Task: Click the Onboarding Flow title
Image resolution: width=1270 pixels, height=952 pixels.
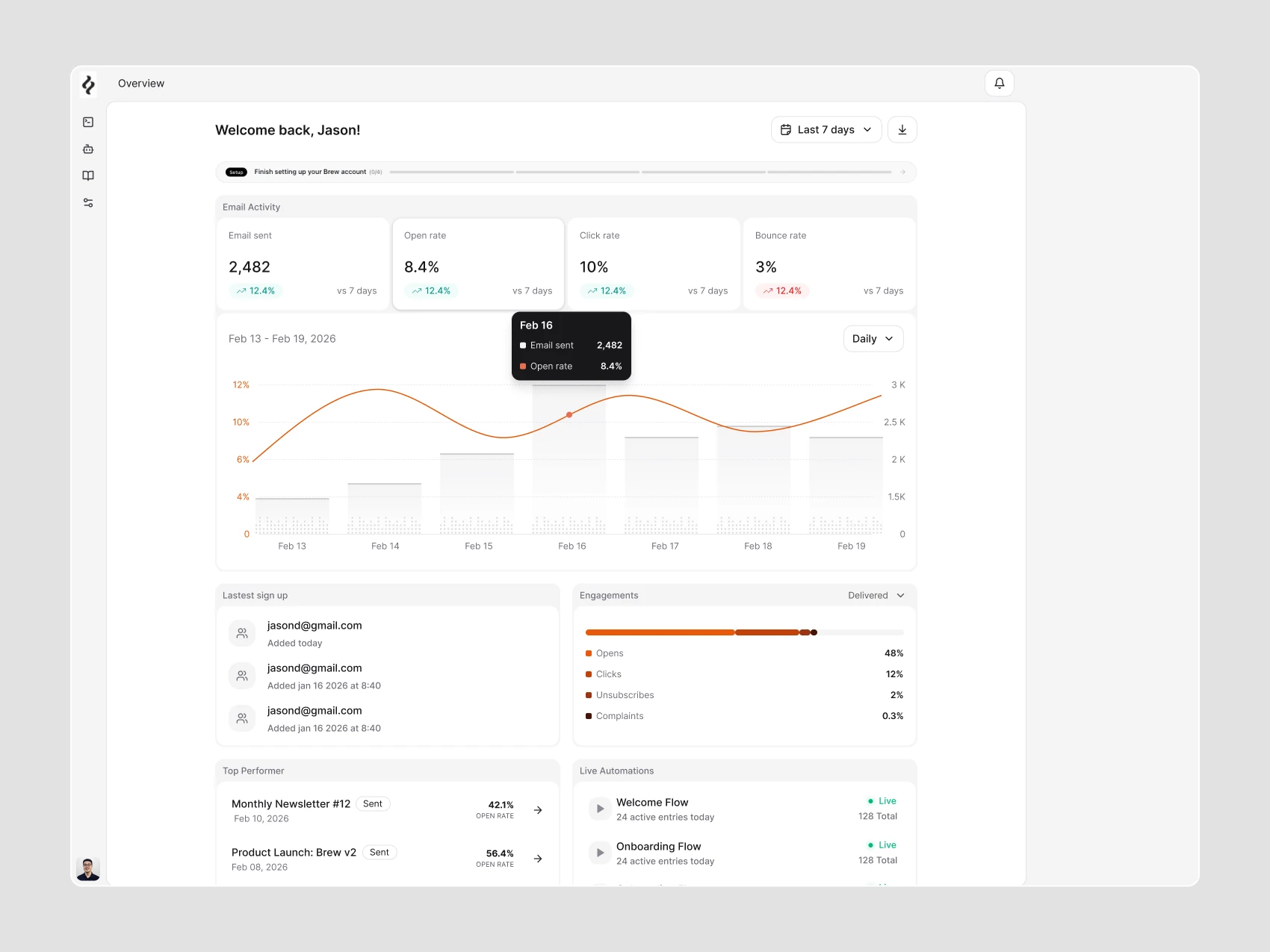Action: (x=658, y=846)
